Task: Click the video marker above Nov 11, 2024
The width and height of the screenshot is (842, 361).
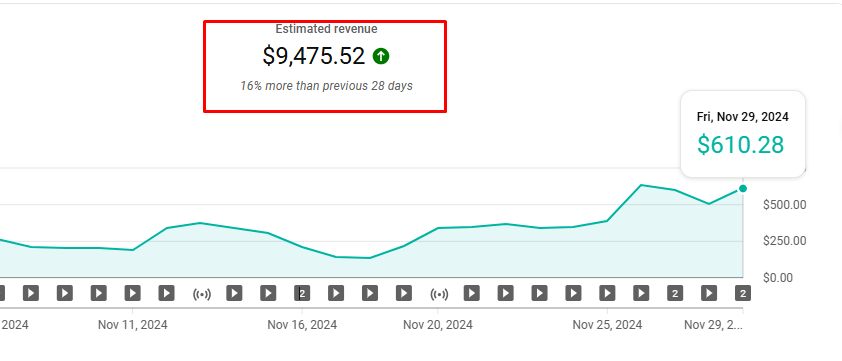Action: [x=133, y=293]
